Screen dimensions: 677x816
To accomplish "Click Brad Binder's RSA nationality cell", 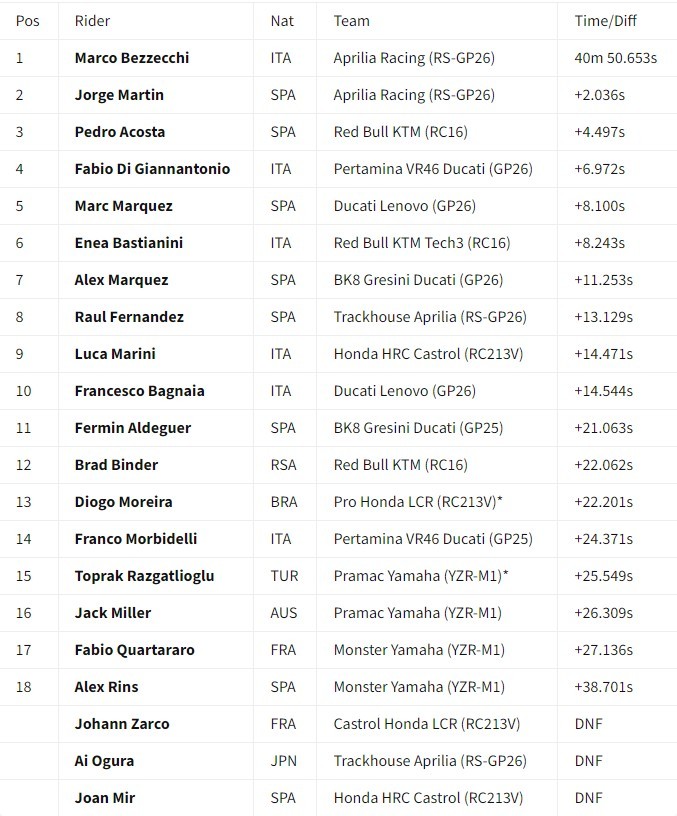I will coord(283,465).
